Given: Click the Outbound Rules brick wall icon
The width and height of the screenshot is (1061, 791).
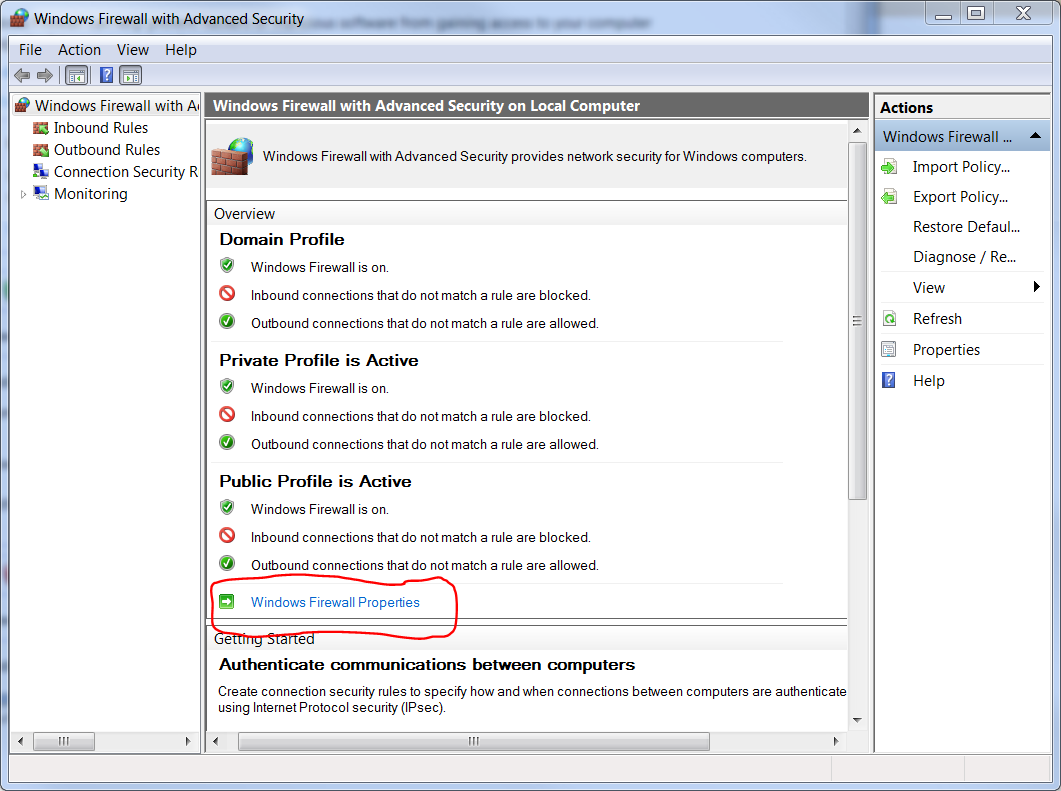Looking at the screenshot, I should [x=41, y=150].
